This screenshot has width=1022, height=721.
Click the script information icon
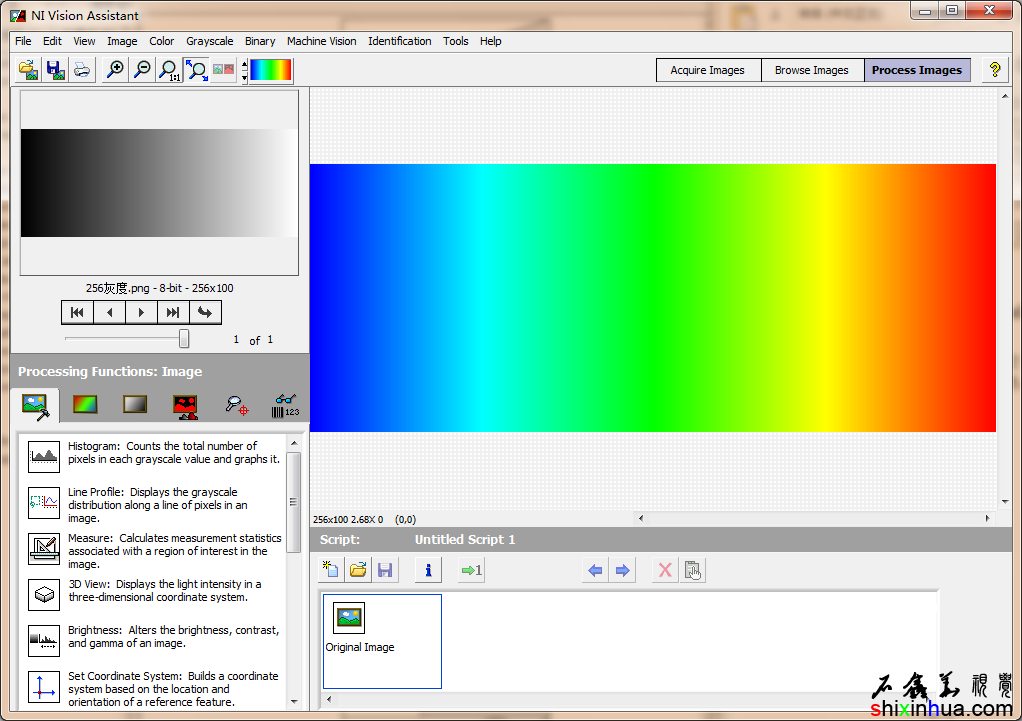[x=428, y=570]
